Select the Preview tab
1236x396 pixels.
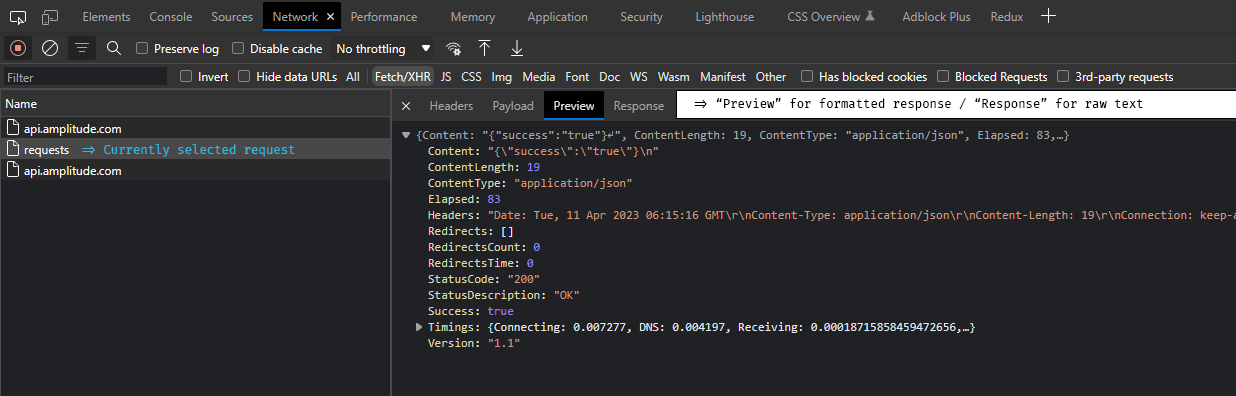574,106
